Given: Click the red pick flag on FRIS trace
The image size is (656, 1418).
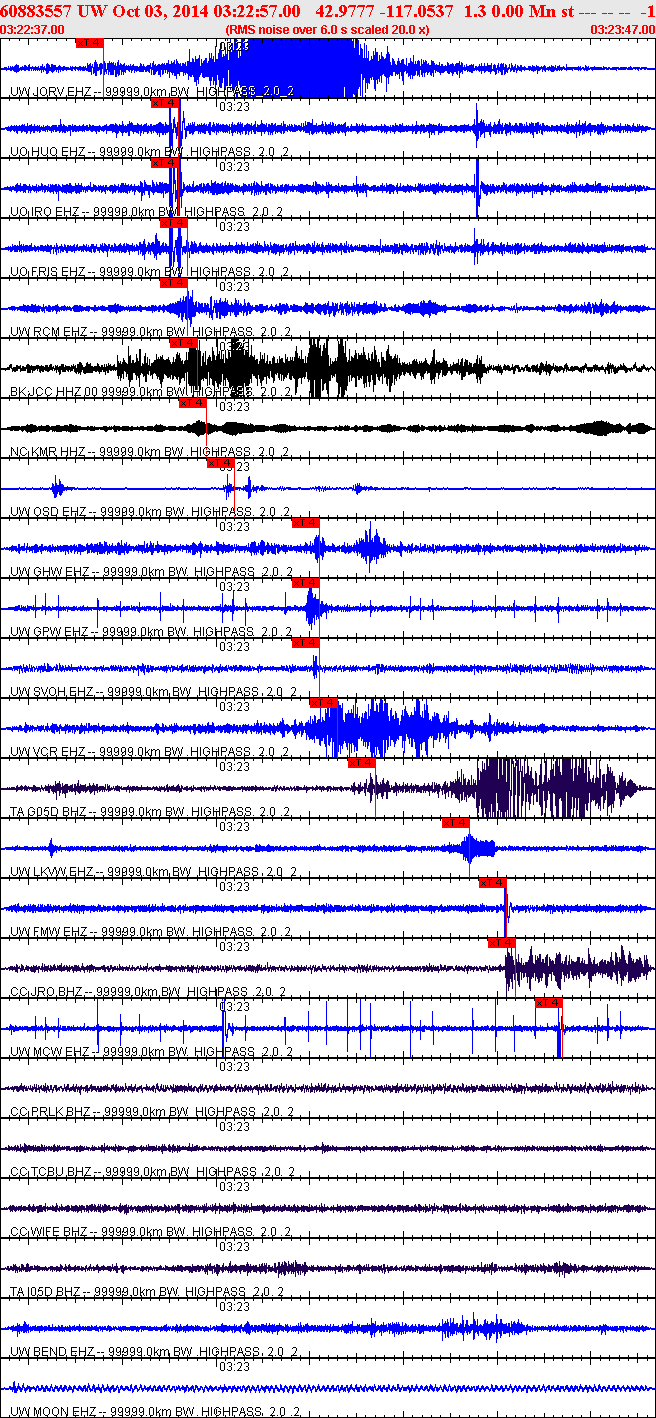Looking at the screenshot, I should (174, 222).
